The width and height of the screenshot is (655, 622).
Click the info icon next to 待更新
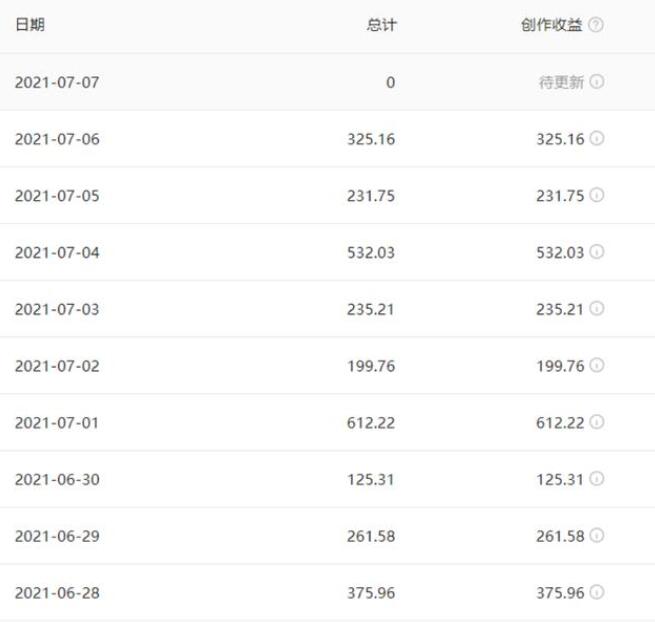pyautogui.click(x=597, y=81)
